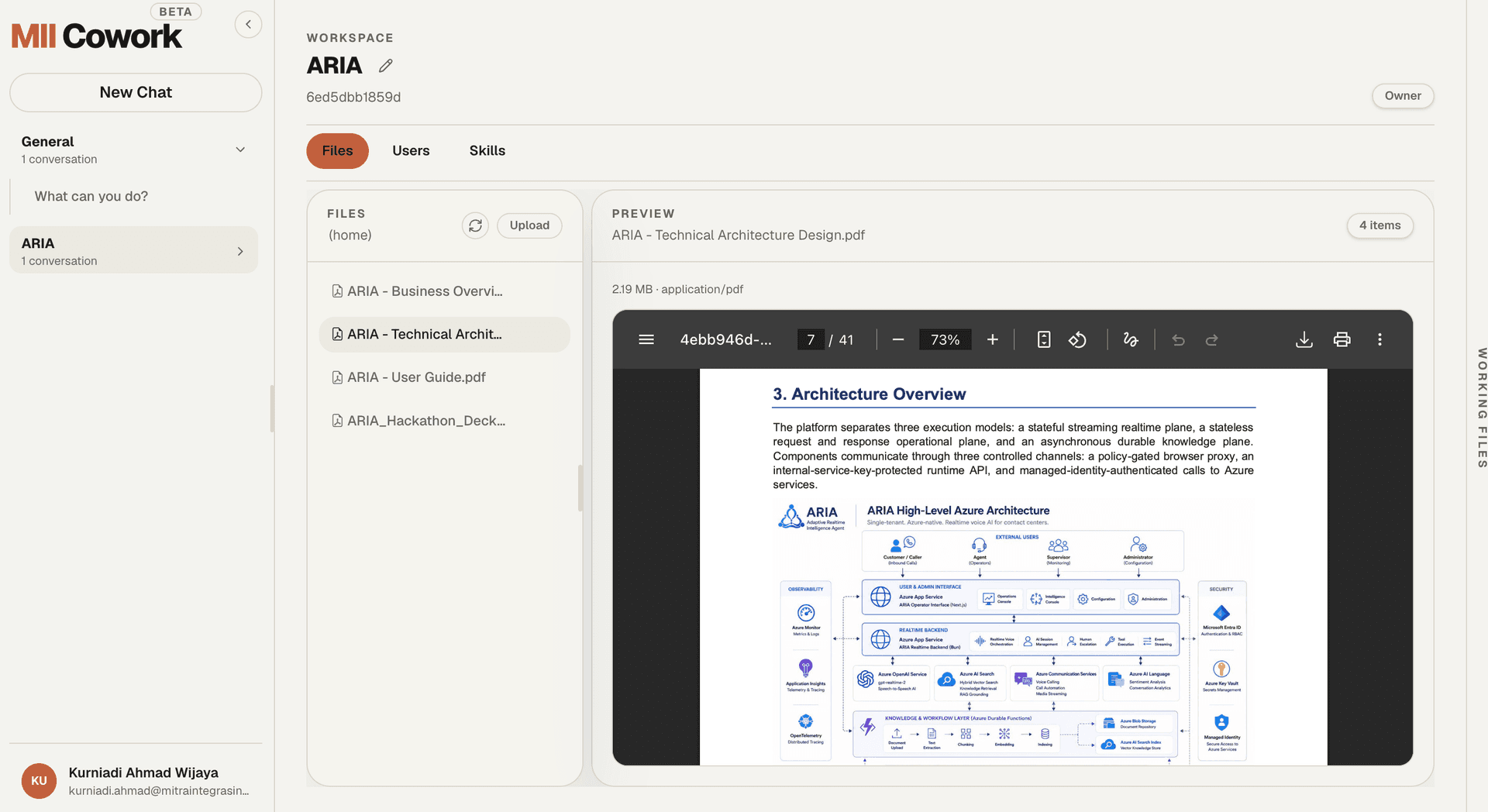The width and height of the screenshot is (1488, 812).
Task: Refresh the files list
Action: coord(475,225)
